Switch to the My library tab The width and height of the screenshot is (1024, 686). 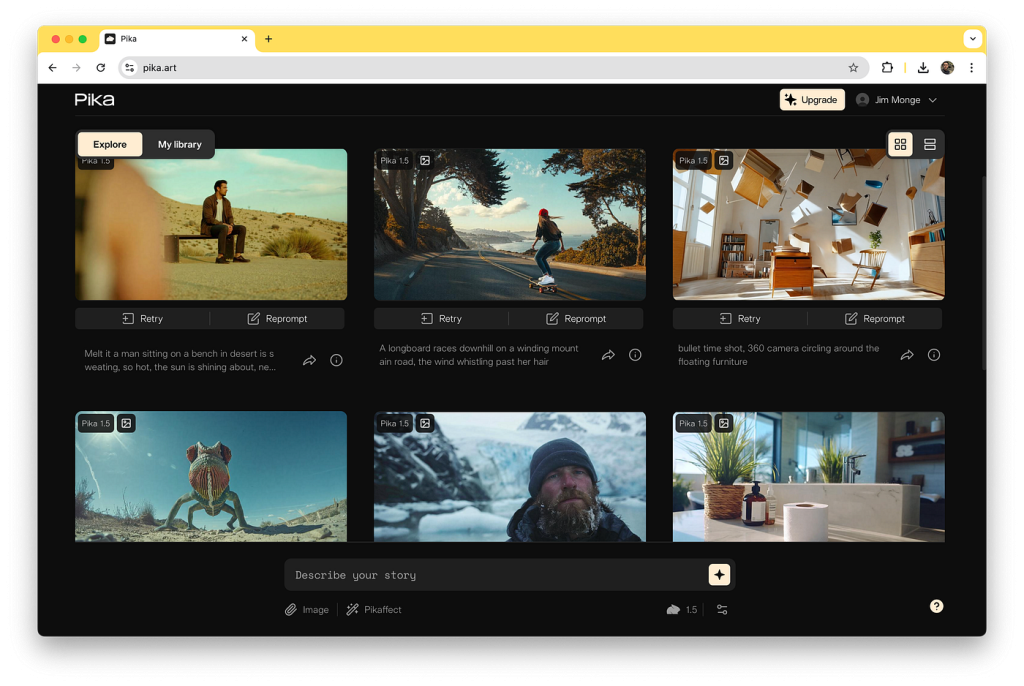pos(180,145)
